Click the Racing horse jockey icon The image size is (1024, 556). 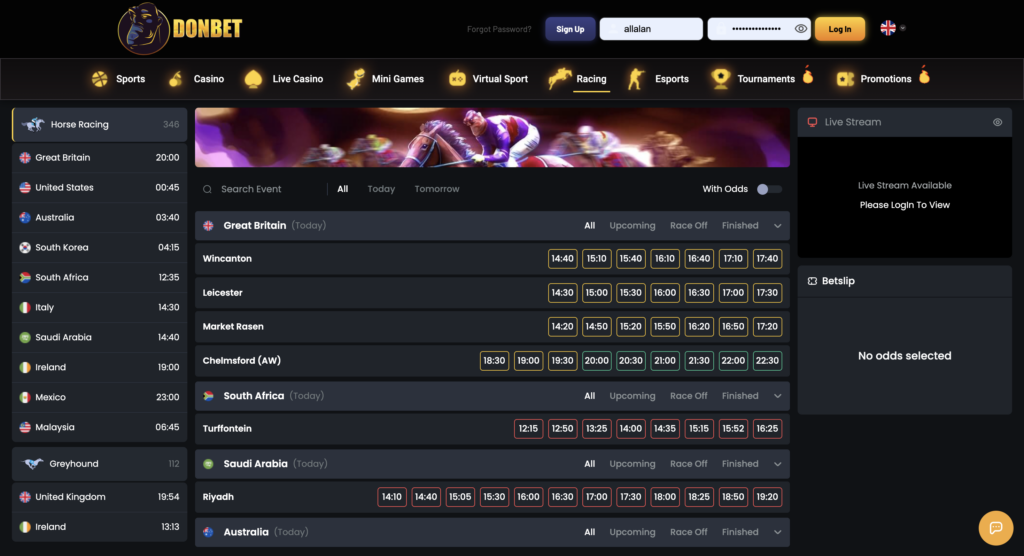[x=560, y=78]
